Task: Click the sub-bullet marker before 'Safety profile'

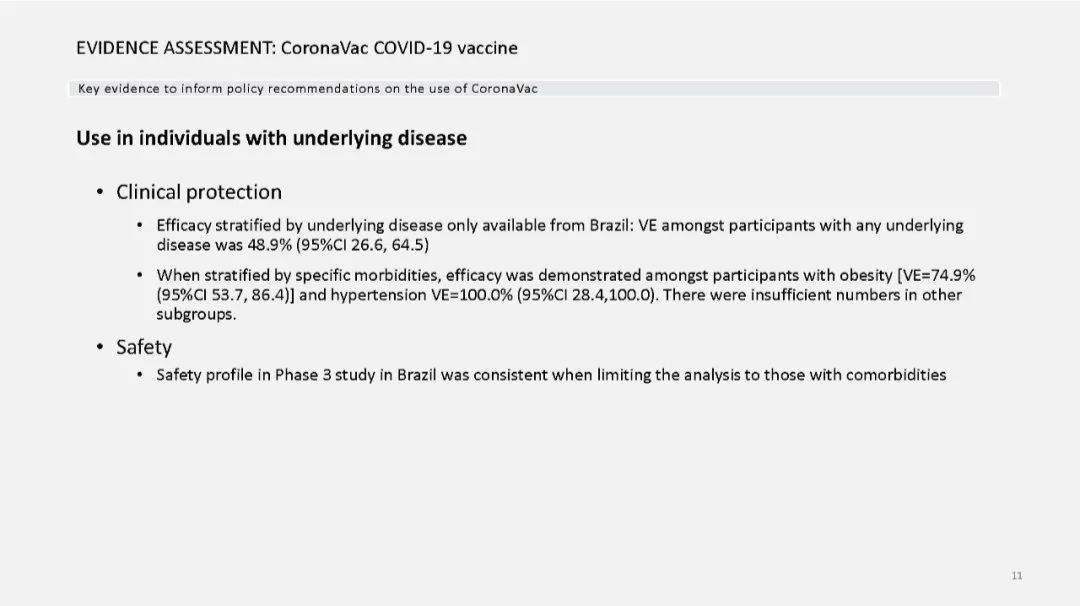Action: (140, 375)
